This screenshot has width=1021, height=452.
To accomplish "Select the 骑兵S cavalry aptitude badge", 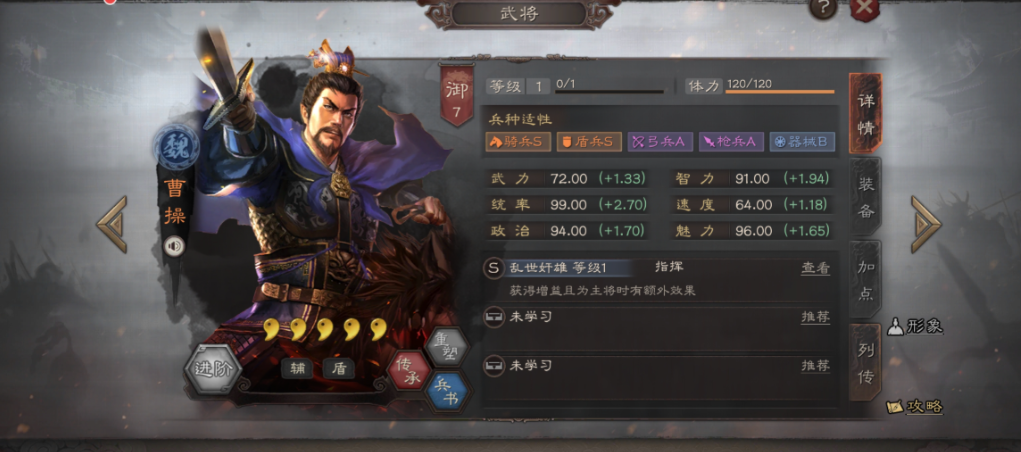I will pos(518,142).
